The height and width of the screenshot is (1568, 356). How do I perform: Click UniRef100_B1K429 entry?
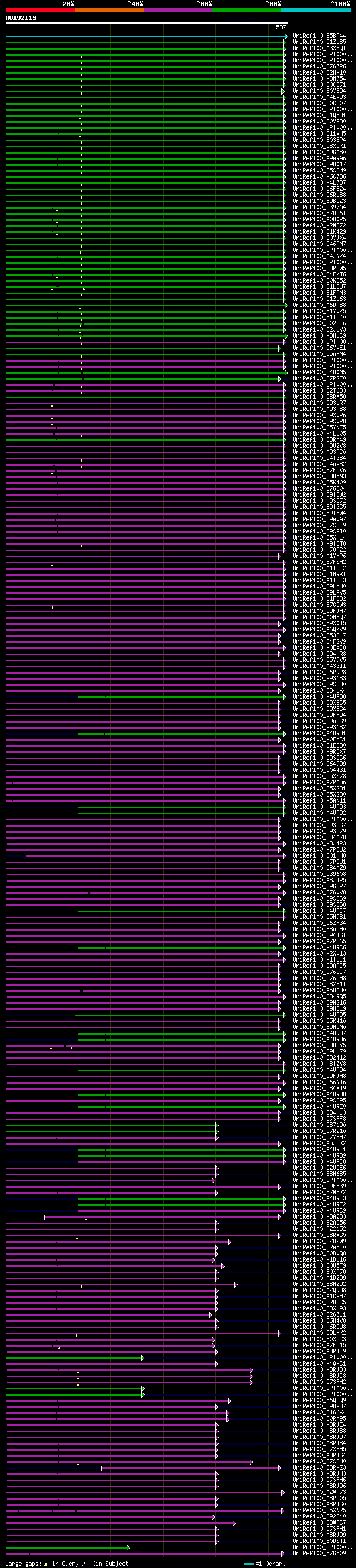pyautogui.click(x=319, y=231)
